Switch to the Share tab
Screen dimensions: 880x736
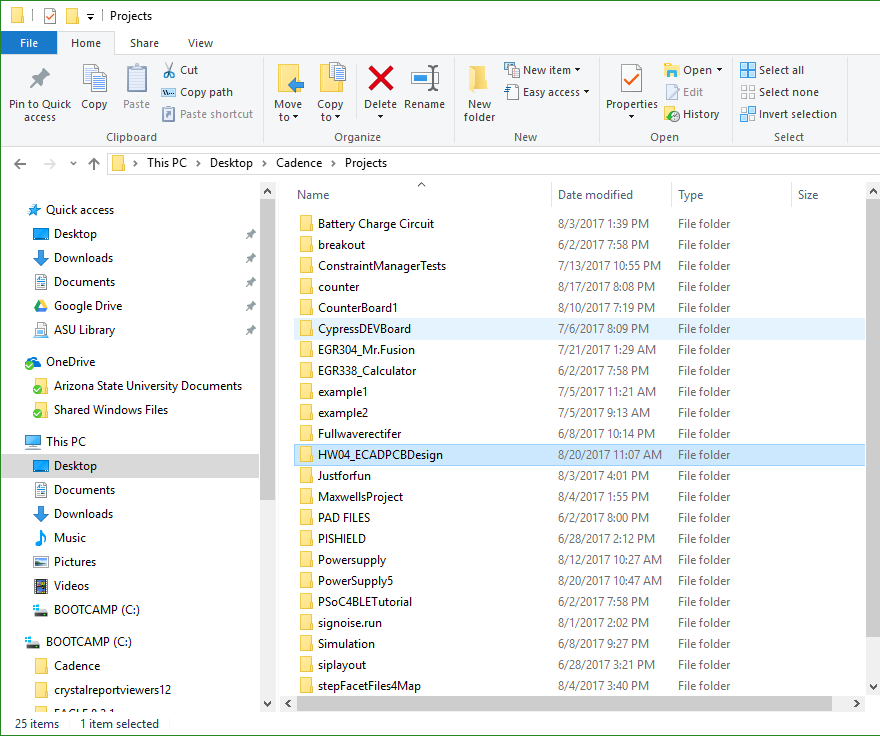coord(144,43)
